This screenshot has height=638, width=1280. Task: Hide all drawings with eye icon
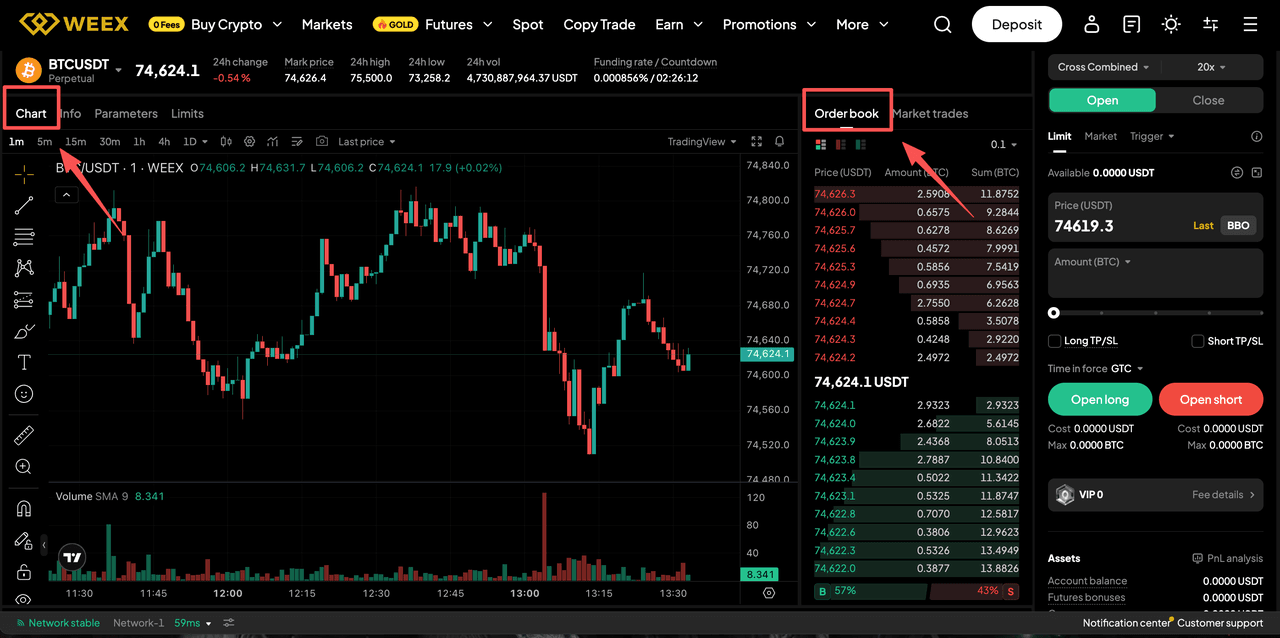[x=24, y=600]
